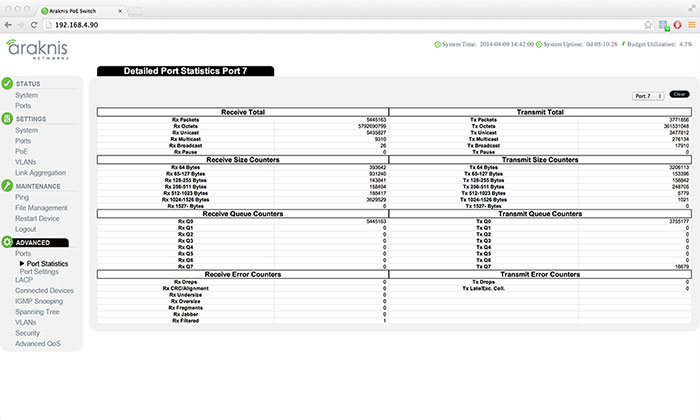Open Security advanced page
This screenshot has width=700, height=420.
pos(27,333)
